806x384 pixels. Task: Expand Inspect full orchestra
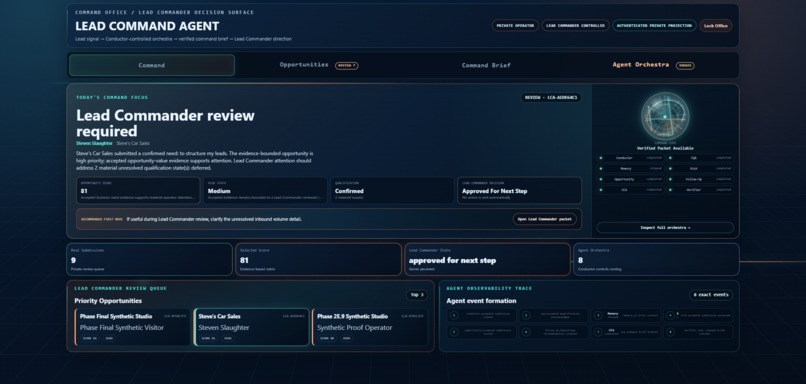pyautogui.click(x=665, y=227)
